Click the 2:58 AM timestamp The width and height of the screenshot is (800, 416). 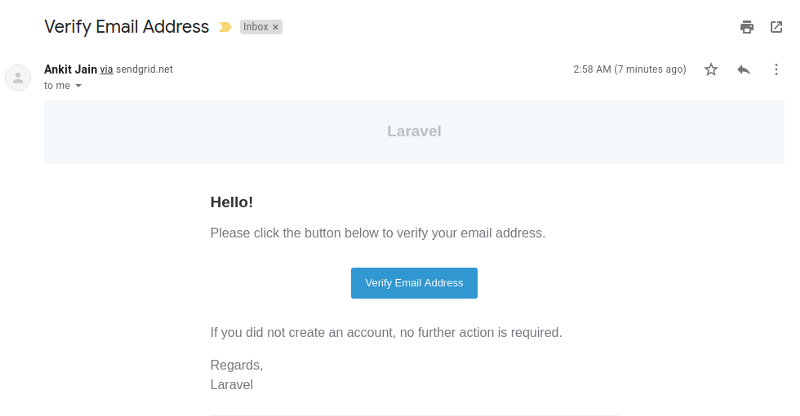click(x=629, y=69)
